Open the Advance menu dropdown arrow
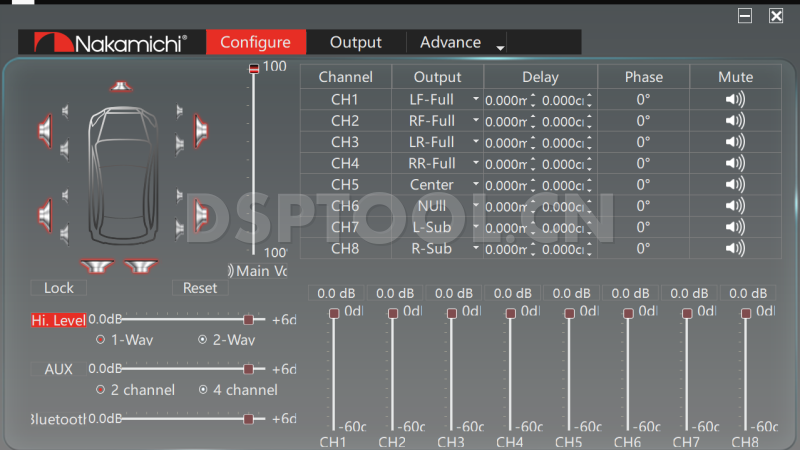This screenshot has height=450, width=800. [x=500, y=46]
